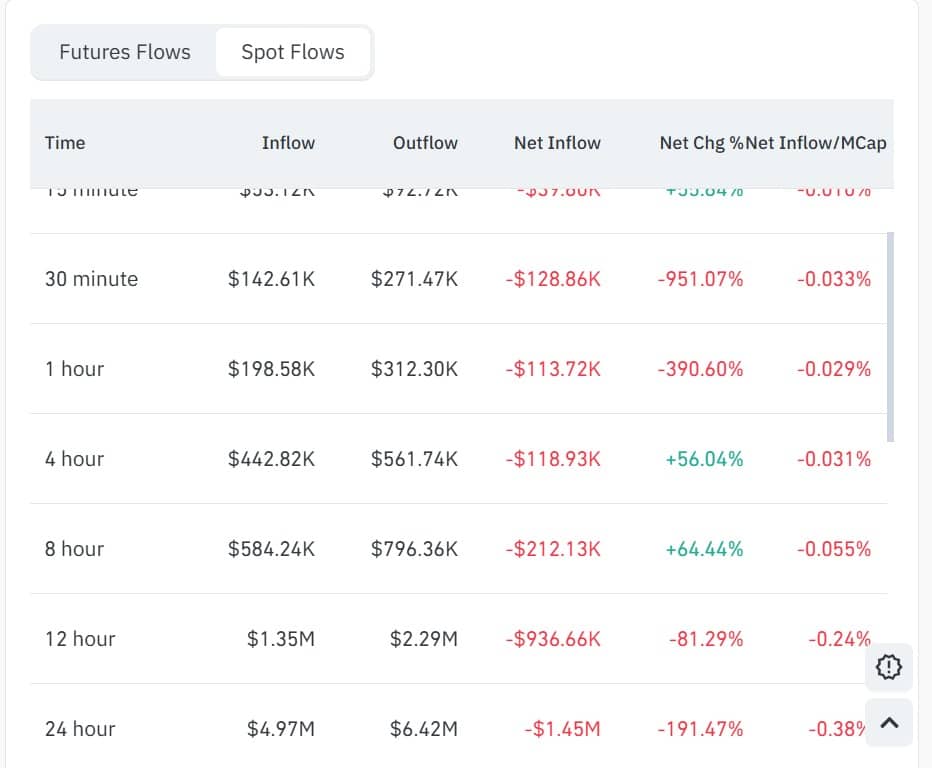Select the Spot Flows tab

[293, 52]
